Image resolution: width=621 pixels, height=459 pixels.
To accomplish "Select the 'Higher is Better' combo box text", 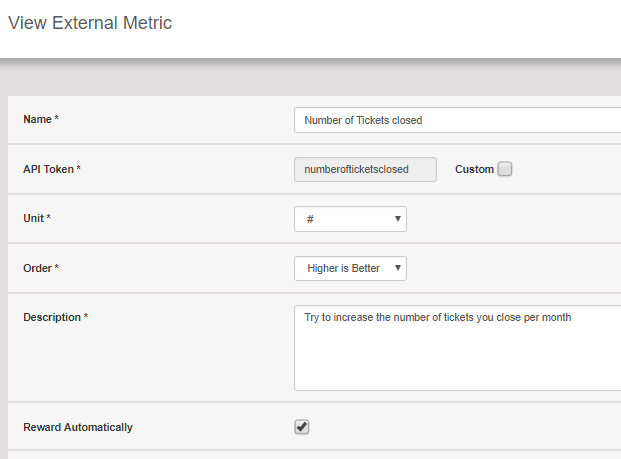I will coord(344,268).
